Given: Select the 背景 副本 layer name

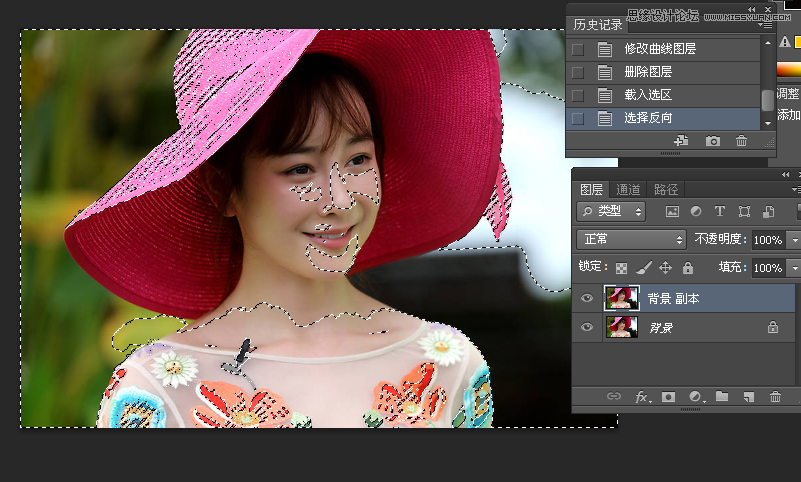Looking at the screenshot, I should pos(673,299).
